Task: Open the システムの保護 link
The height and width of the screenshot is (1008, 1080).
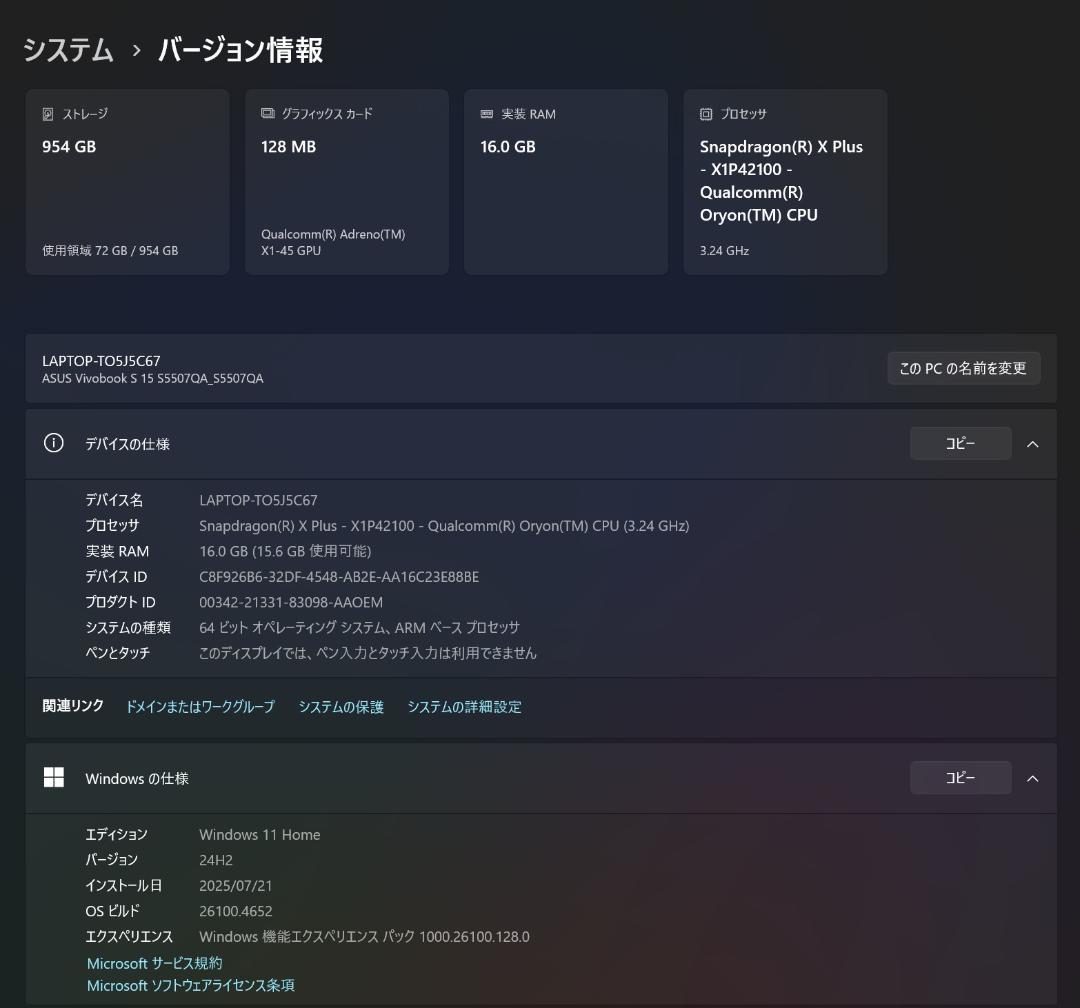Action: click(341, 706)
